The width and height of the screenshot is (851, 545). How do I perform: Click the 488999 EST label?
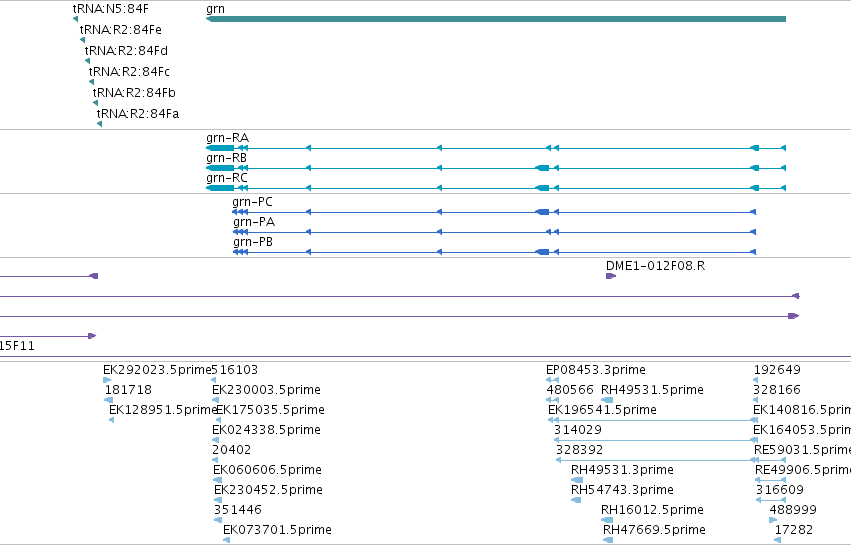793,510
